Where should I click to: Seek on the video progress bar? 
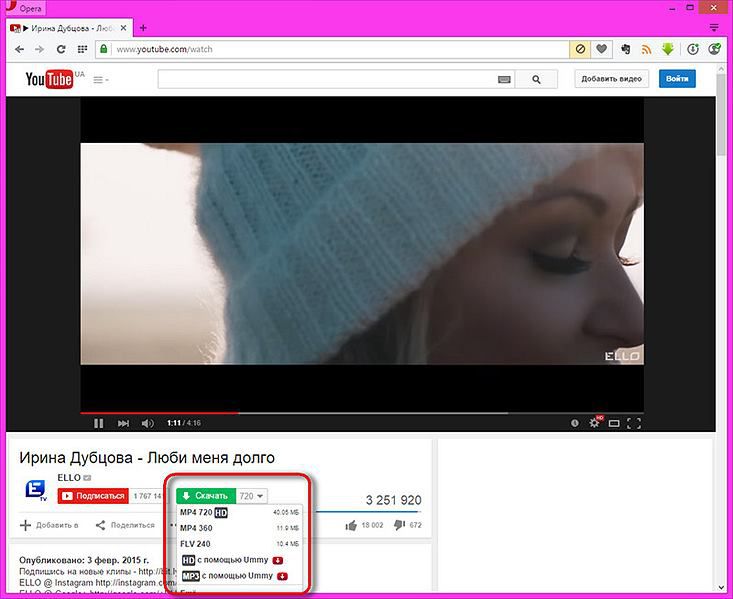tap(362, 413)
